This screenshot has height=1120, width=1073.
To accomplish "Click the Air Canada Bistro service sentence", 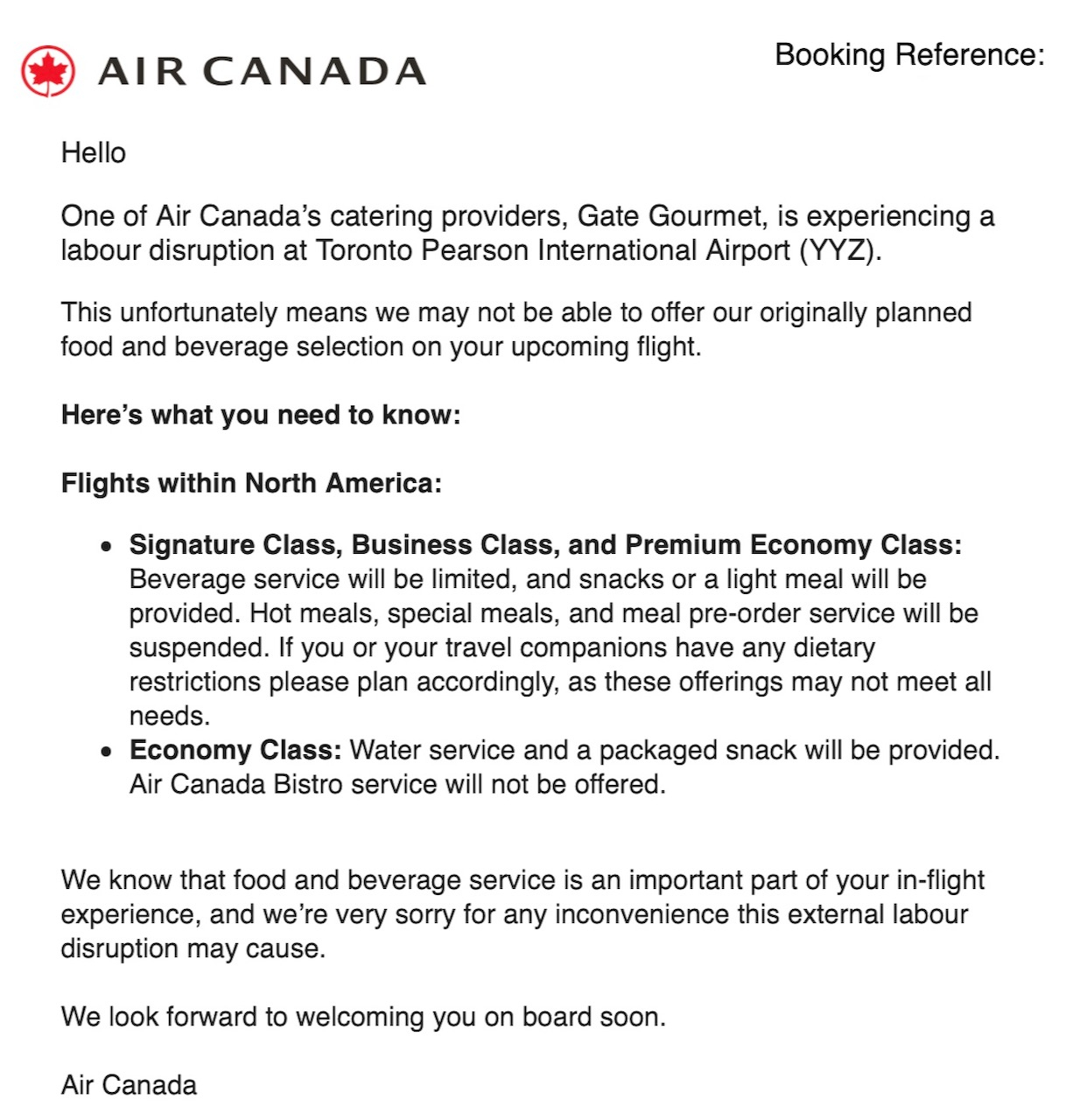I will point(397,784).
